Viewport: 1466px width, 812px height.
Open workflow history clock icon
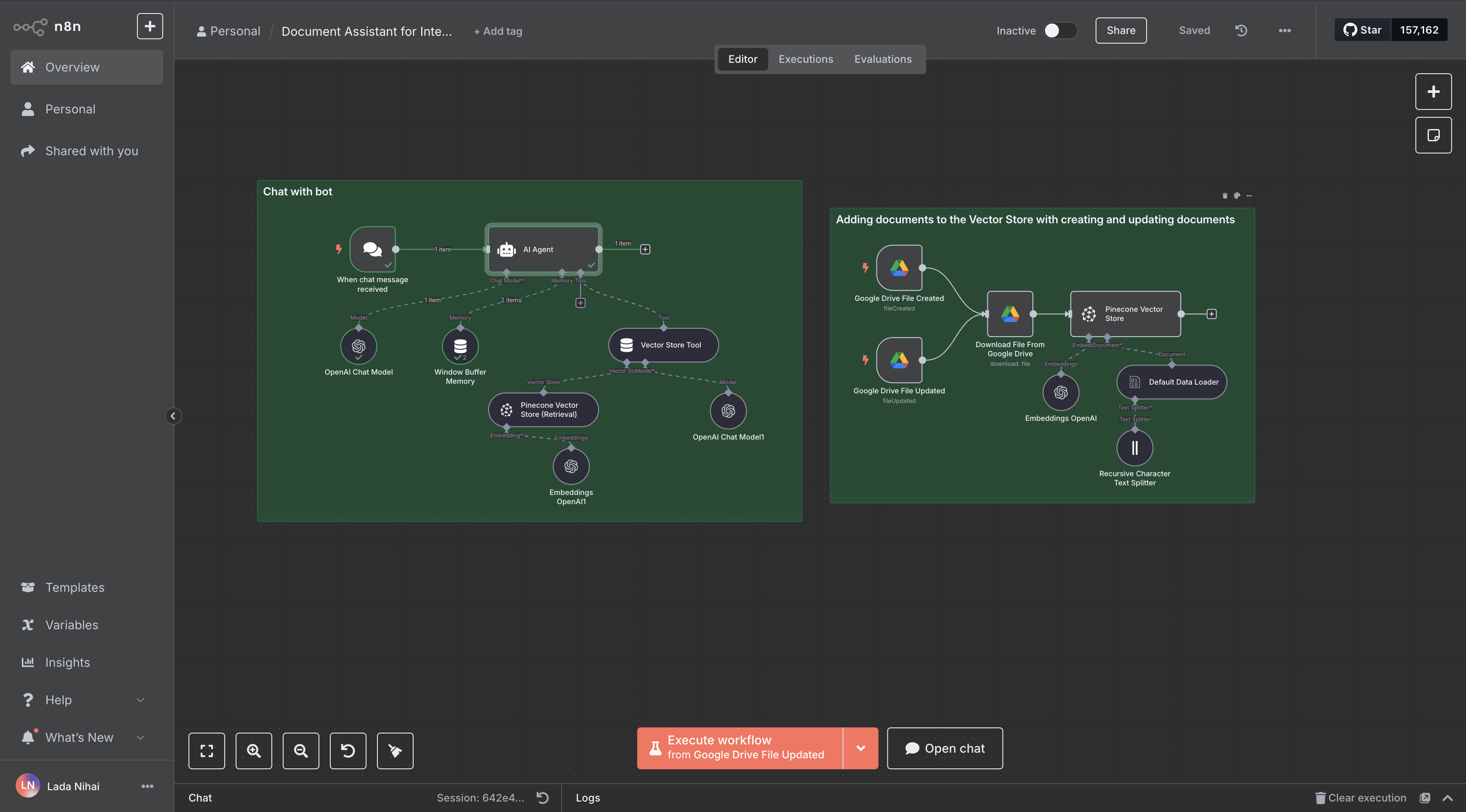(x=1241, y=31)
